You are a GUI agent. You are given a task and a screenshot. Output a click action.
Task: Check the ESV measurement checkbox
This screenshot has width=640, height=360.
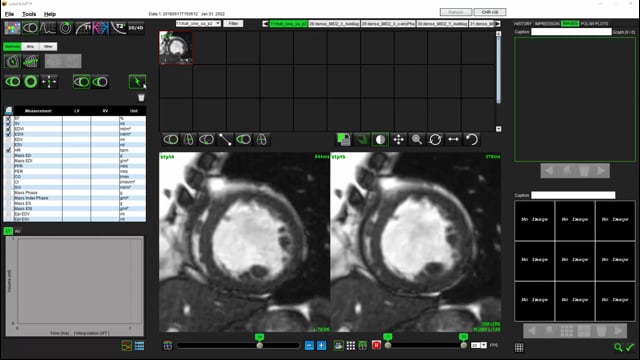coord(8,144)
